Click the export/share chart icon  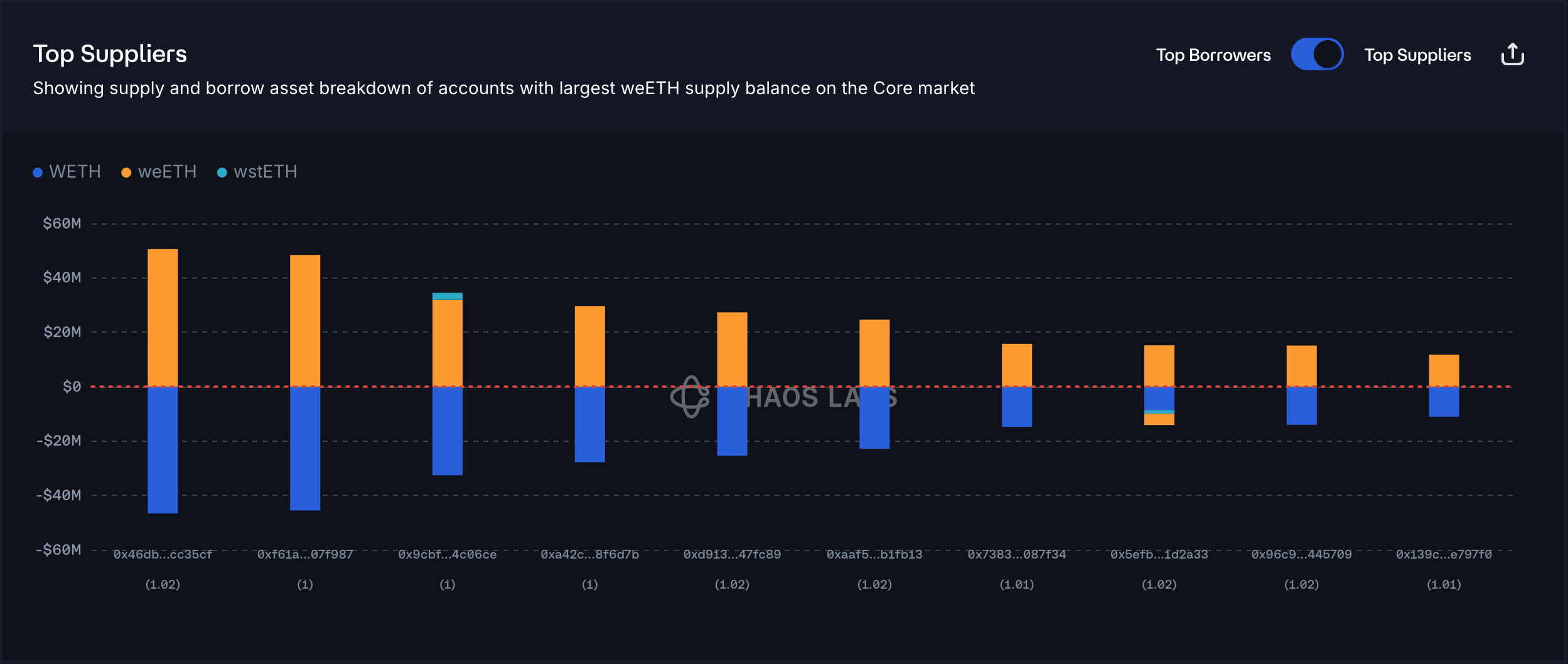[x=1512, y=55]
